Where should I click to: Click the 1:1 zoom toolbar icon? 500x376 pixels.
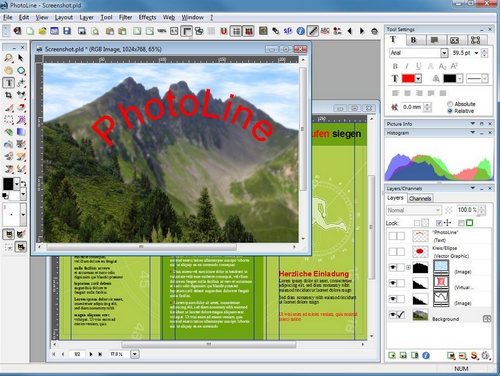pyautogui.click(x=174, y=31)
